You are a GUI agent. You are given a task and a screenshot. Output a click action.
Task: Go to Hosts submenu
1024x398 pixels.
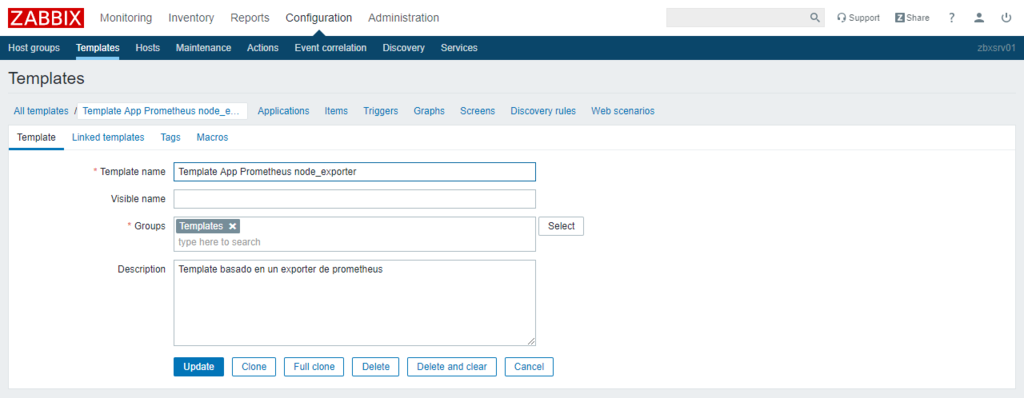click(x=148, y=48)
